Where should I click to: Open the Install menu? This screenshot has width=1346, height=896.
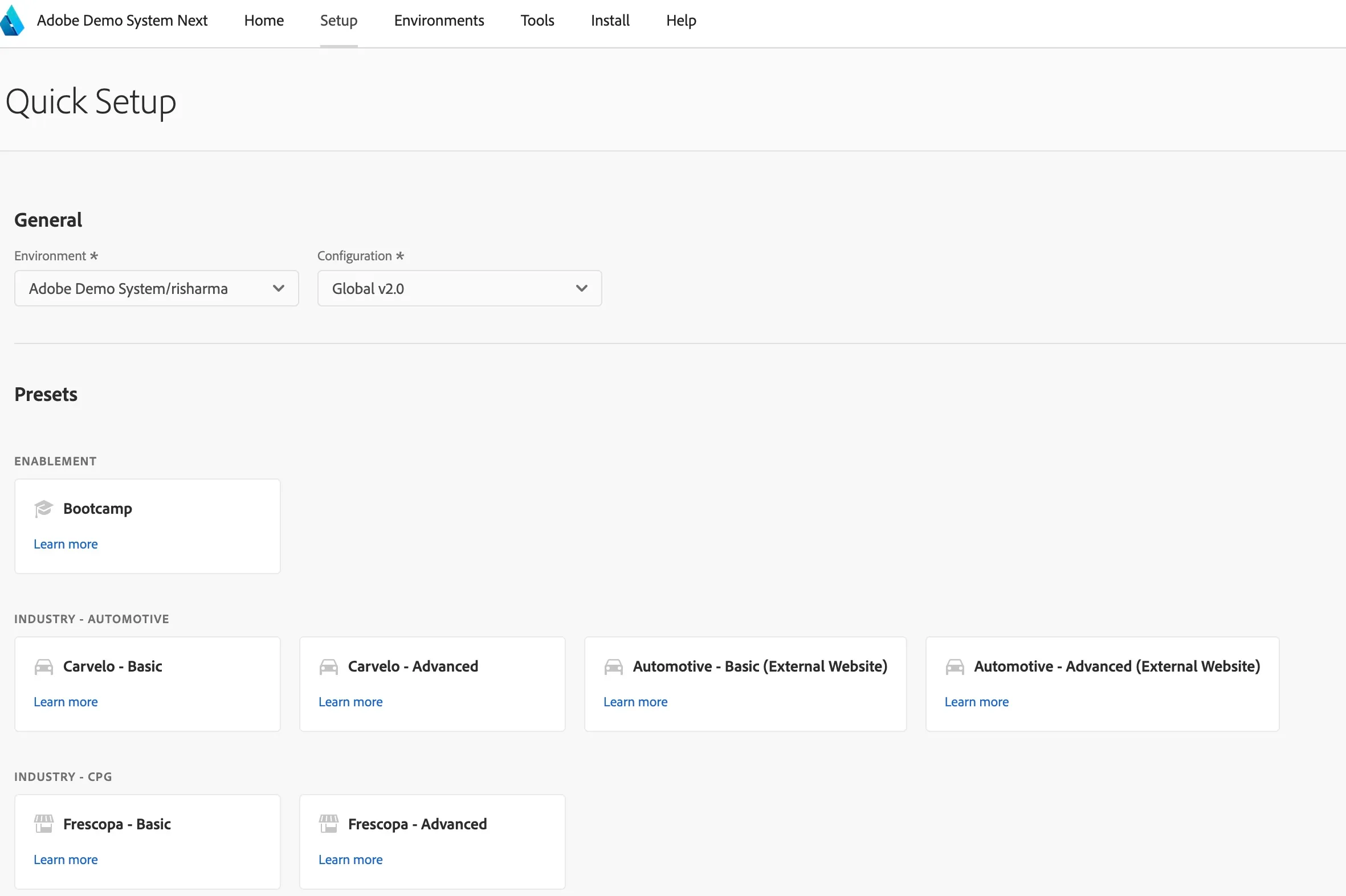pyautogui.click(x=610, y=21)
